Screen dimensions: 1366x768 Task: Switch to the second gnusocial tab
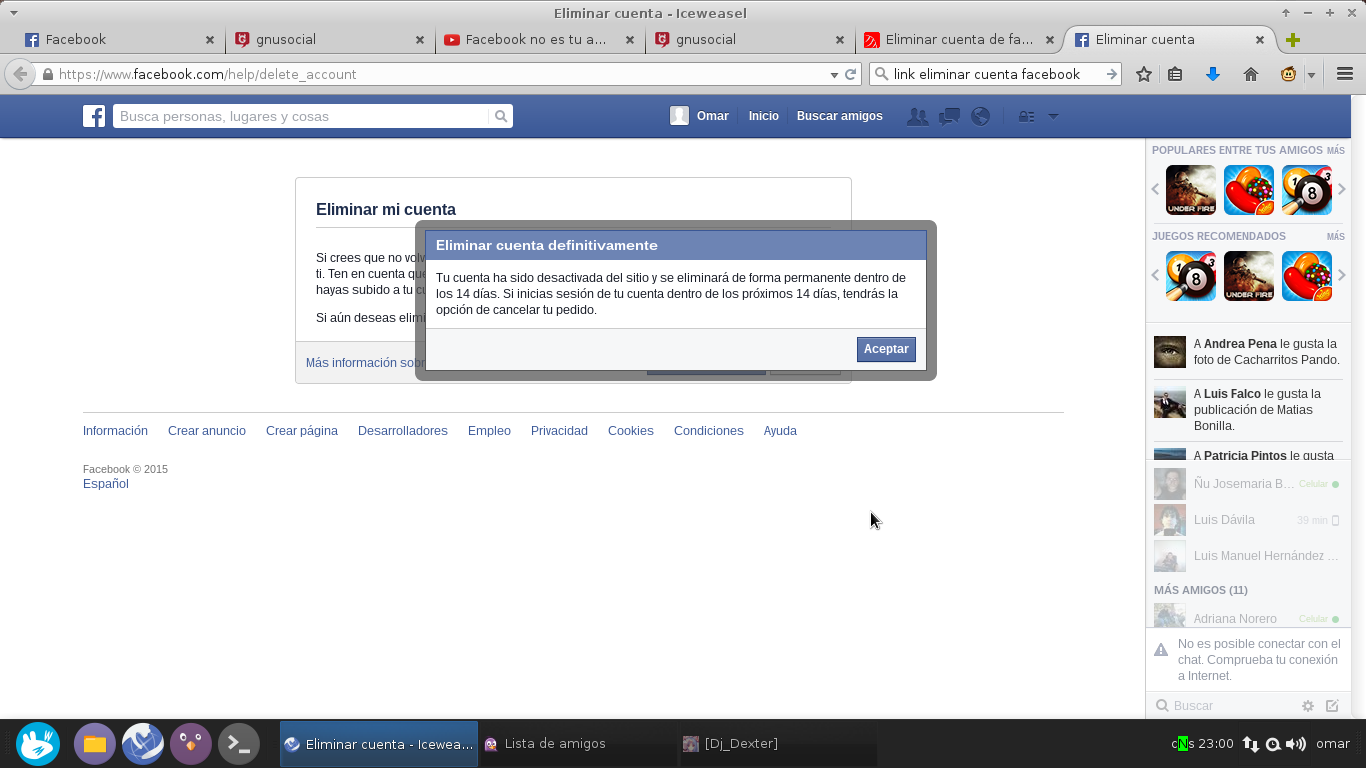[749, 40]
